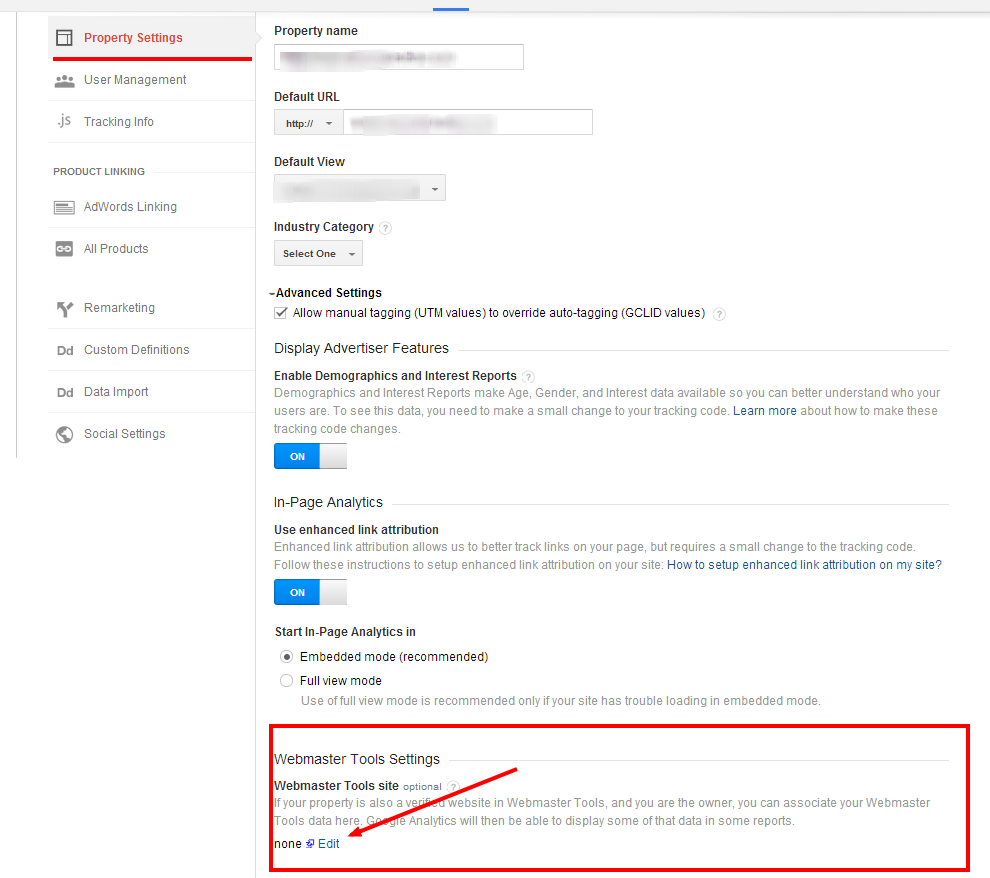Click the .js Tracking Info icon

64,122
